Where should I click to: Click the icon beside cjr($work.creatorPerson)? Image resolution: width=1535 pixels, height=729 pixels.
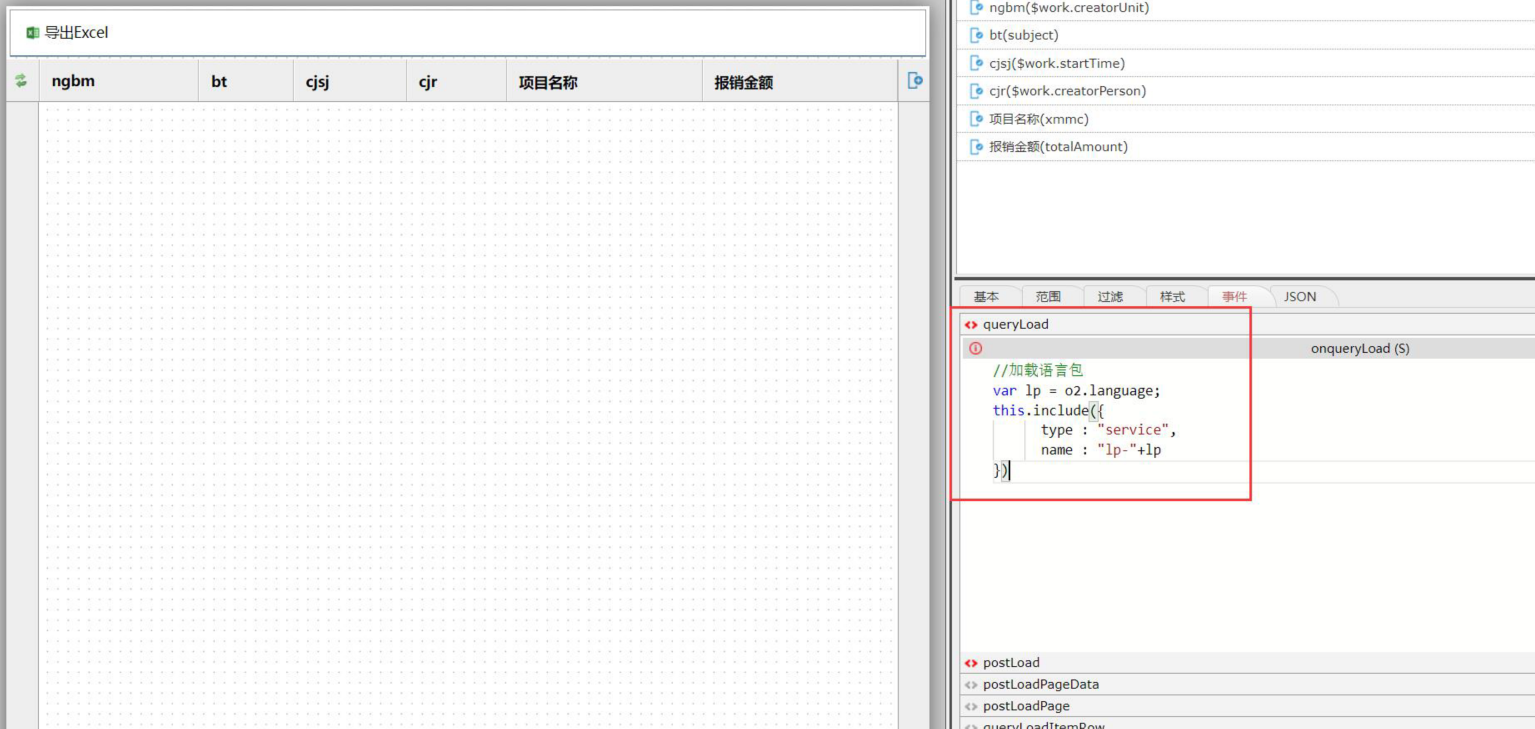(977, 91)
